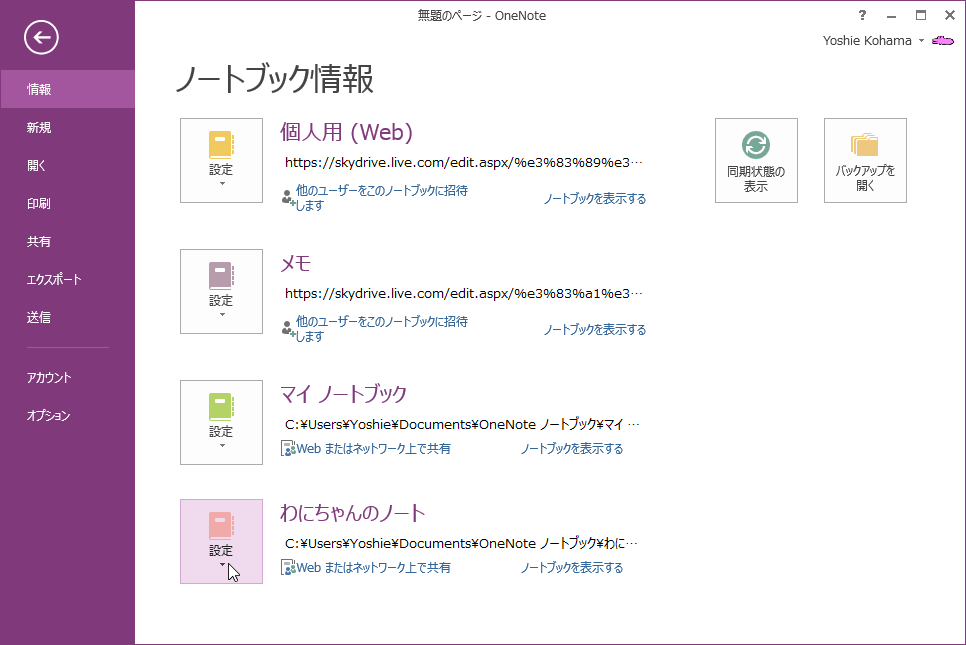Click the help question mark icon

(862, 16)
